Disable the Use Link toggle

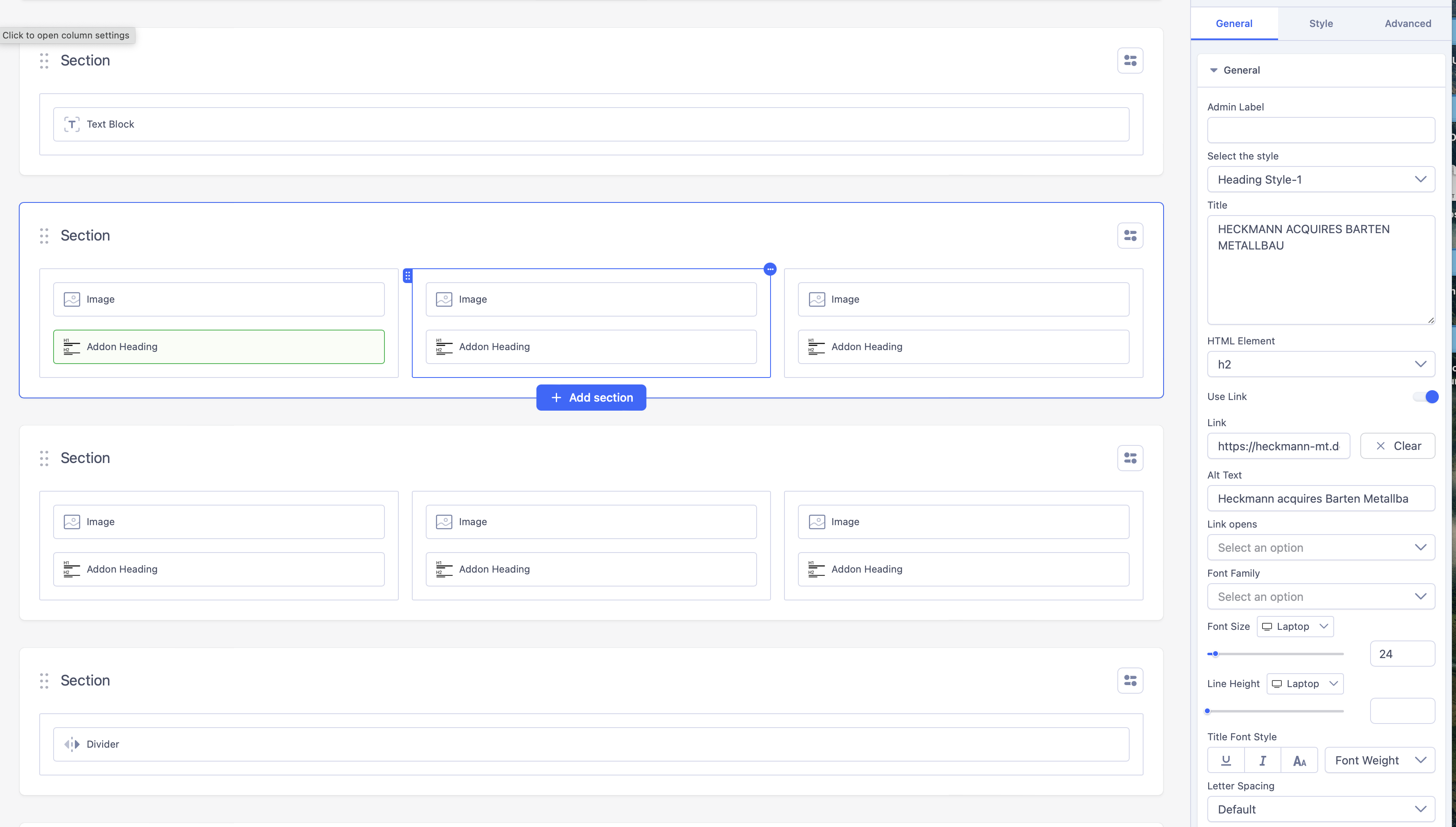[x=1426, y=396]
